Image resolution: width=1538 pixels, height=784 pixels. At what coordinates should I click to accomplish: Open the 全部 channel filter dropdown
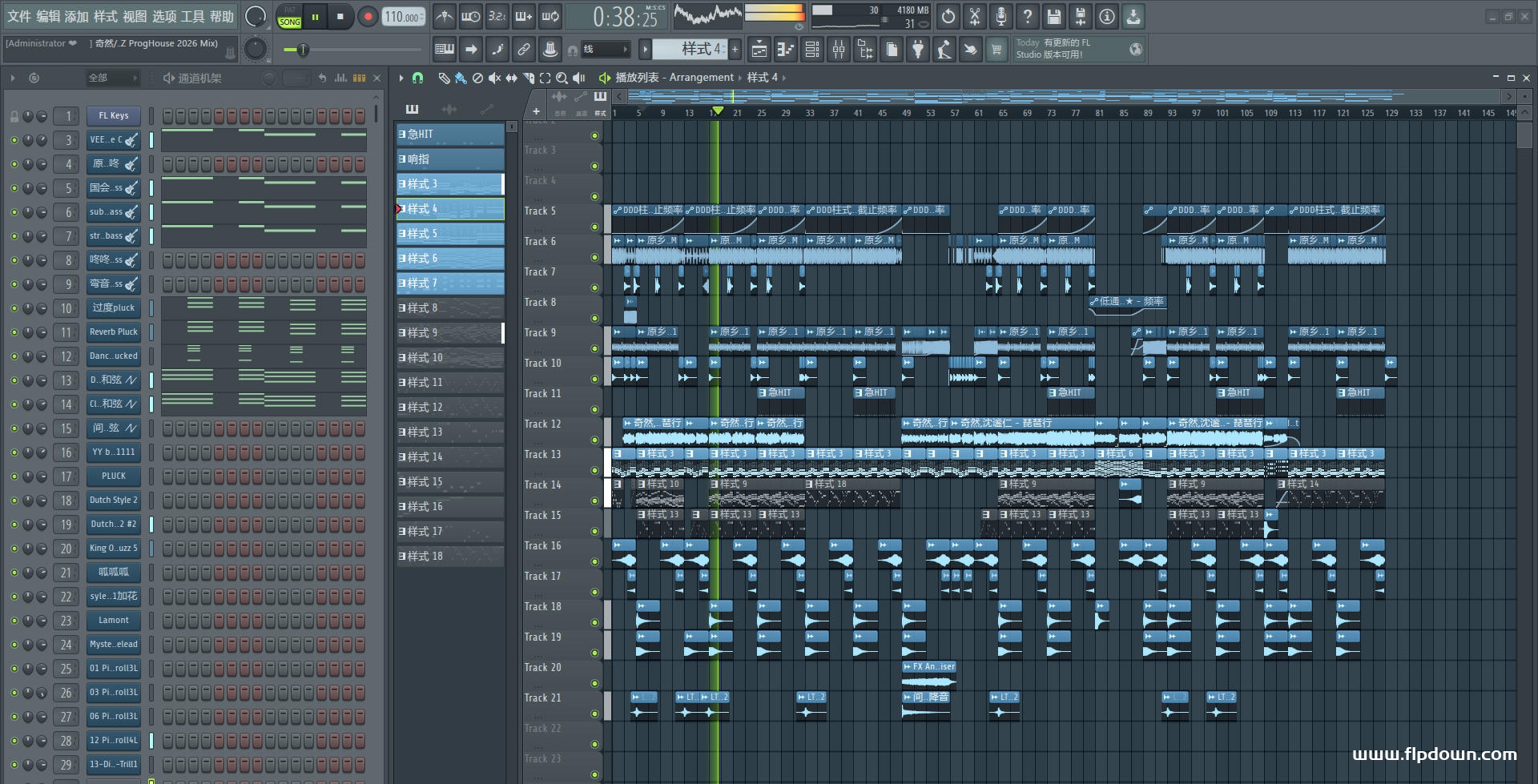click(x=112, y=78)
